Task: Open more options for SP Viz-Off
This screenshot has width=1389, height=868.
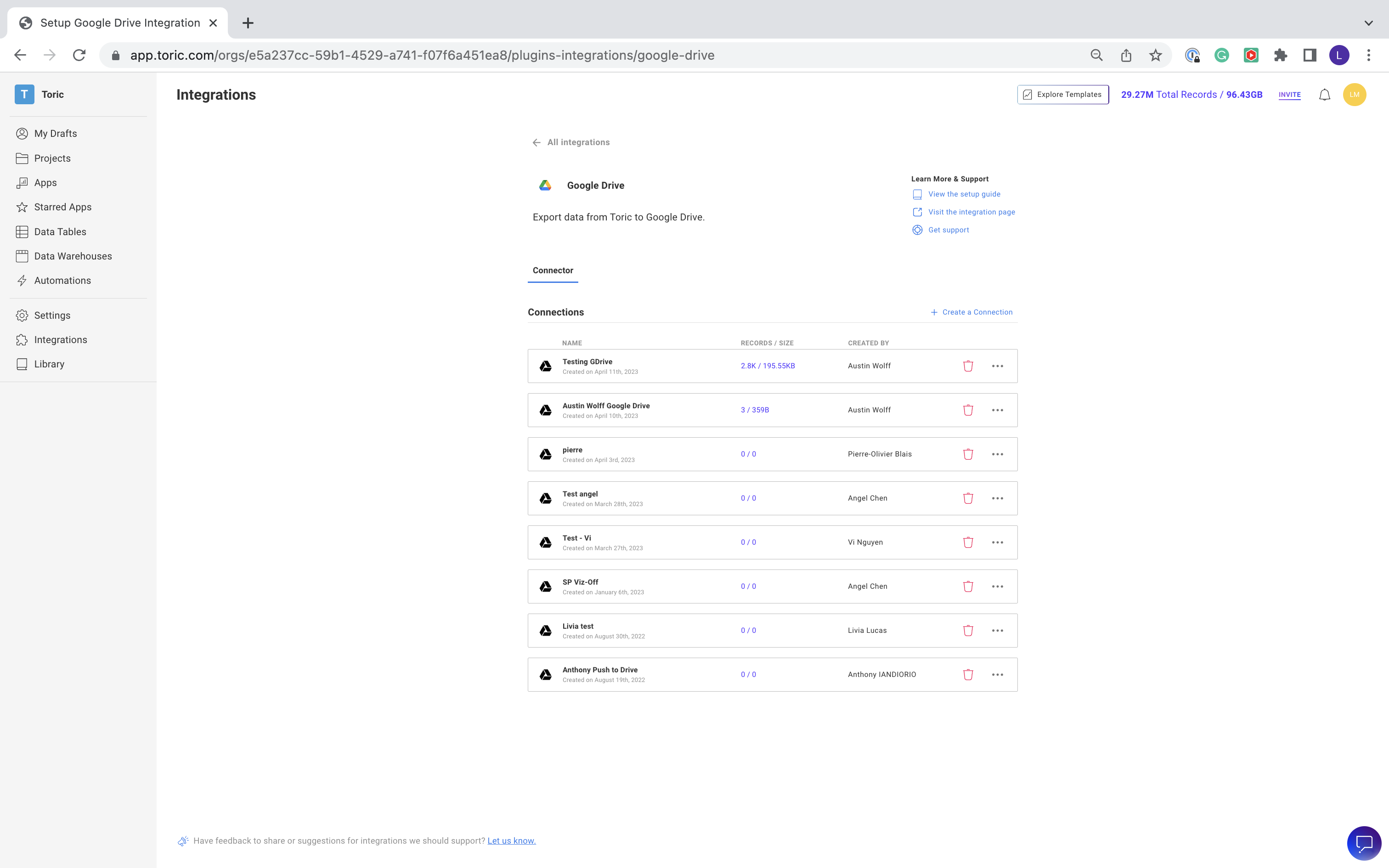Action: point(998,586)
